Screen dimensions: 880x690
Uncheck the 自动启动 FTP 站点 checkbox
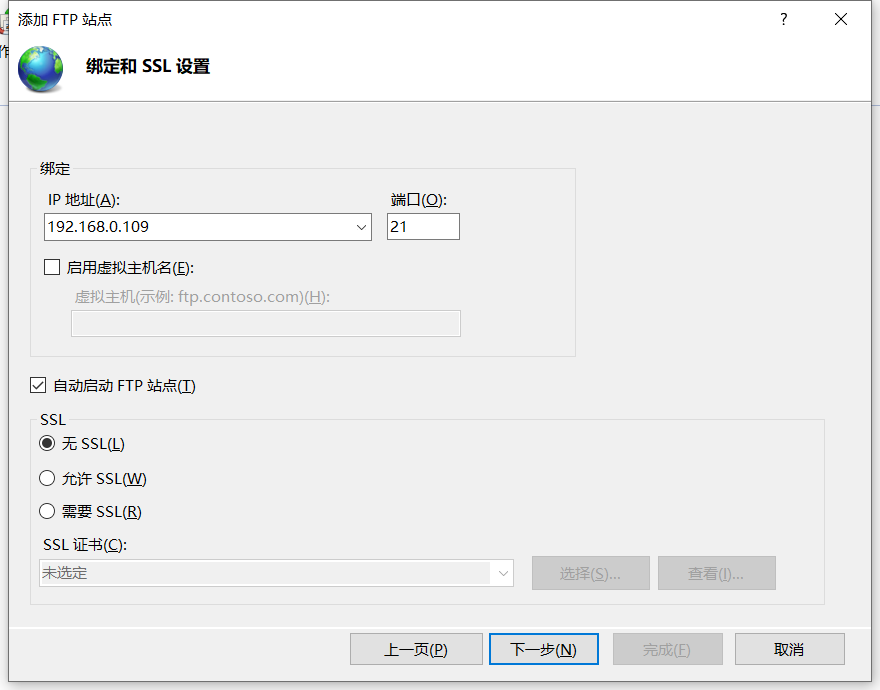(x=38, y=384)
